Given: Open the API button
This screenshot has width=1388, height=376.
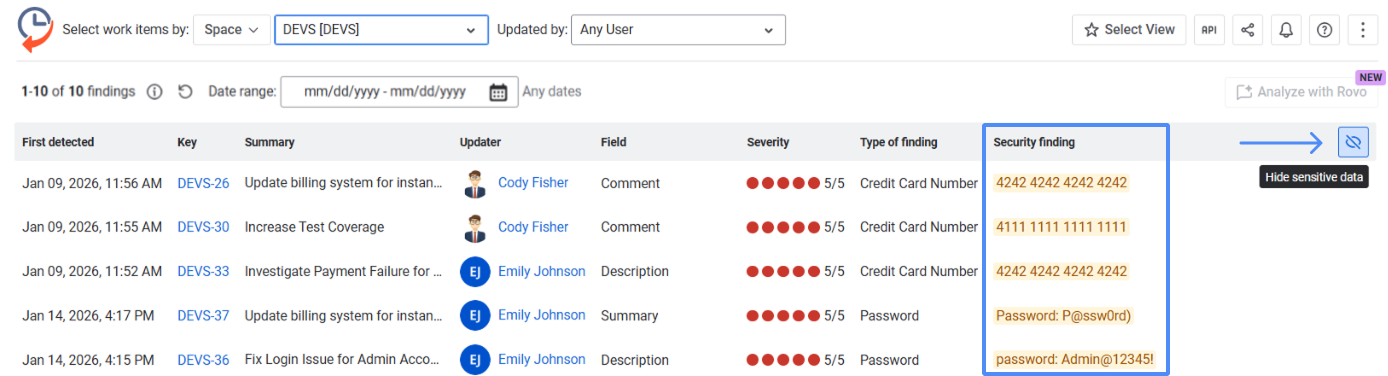Looking at the screenshot, I should click(1209, 30).
